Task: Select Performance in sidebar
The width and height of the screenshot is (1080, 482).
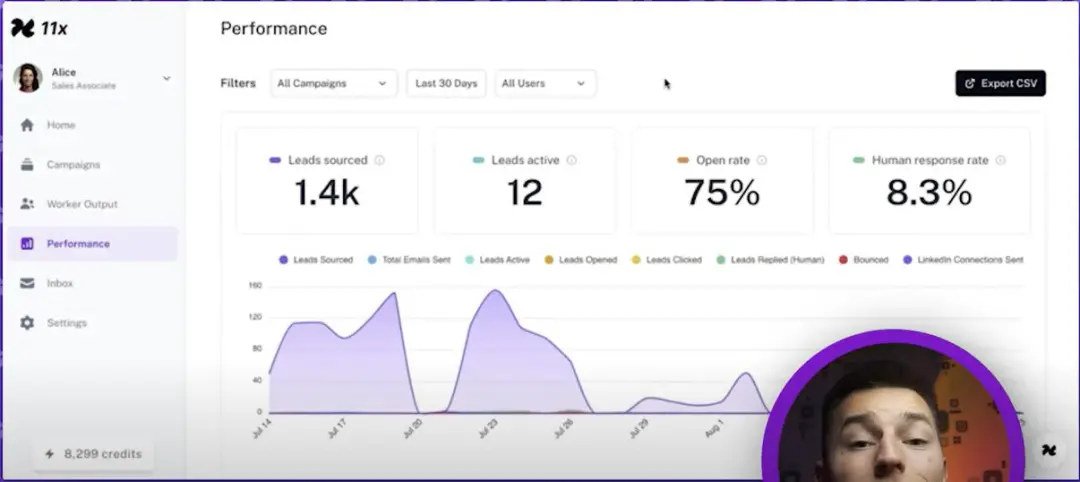Action: [x=92, y=244]
